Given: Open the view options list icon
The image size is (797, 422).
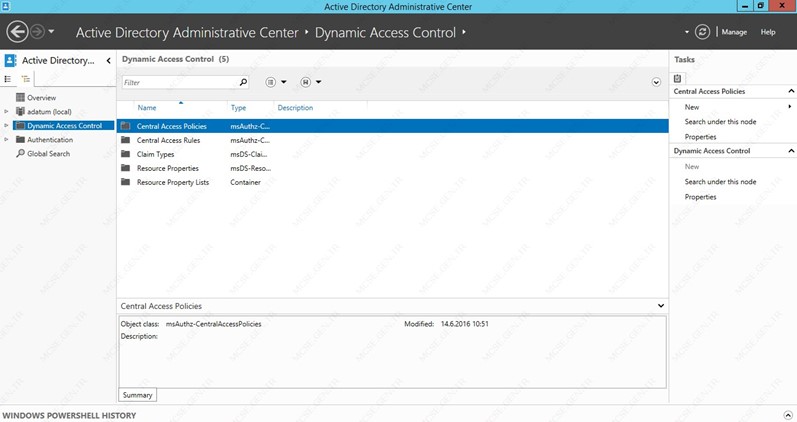Looking at the screenshot, I should 270,82.
